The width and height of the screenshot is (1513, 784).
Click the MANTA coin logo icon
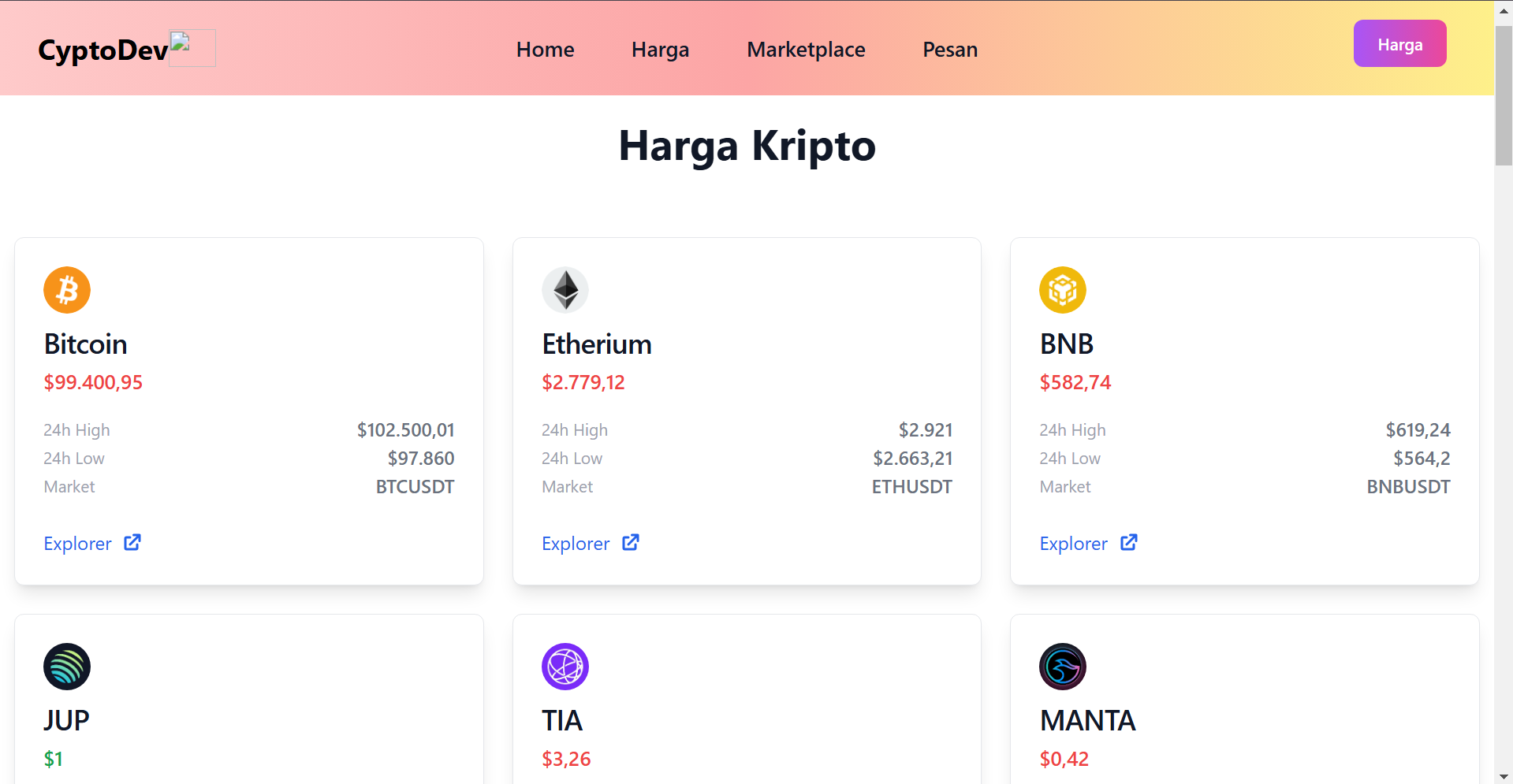click(1063, 667)
